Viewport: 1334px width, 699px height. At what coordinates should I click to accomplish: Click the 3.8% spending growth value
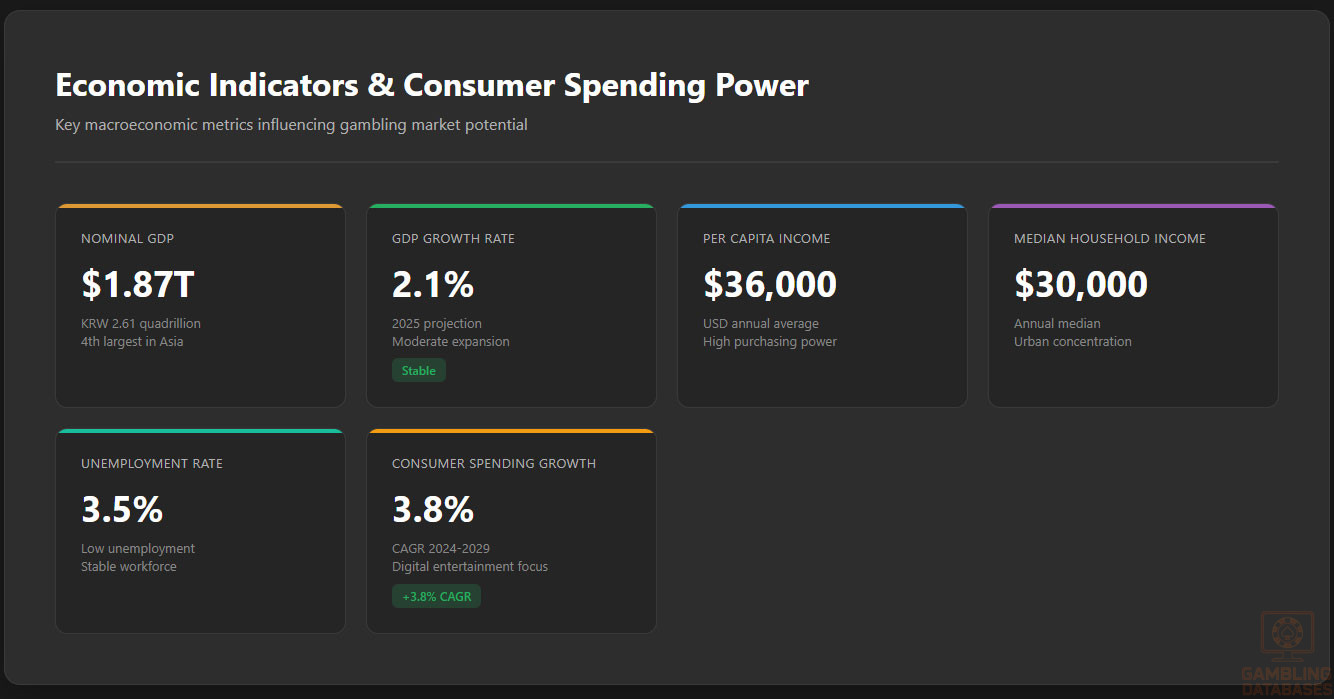tap(432, 509)
